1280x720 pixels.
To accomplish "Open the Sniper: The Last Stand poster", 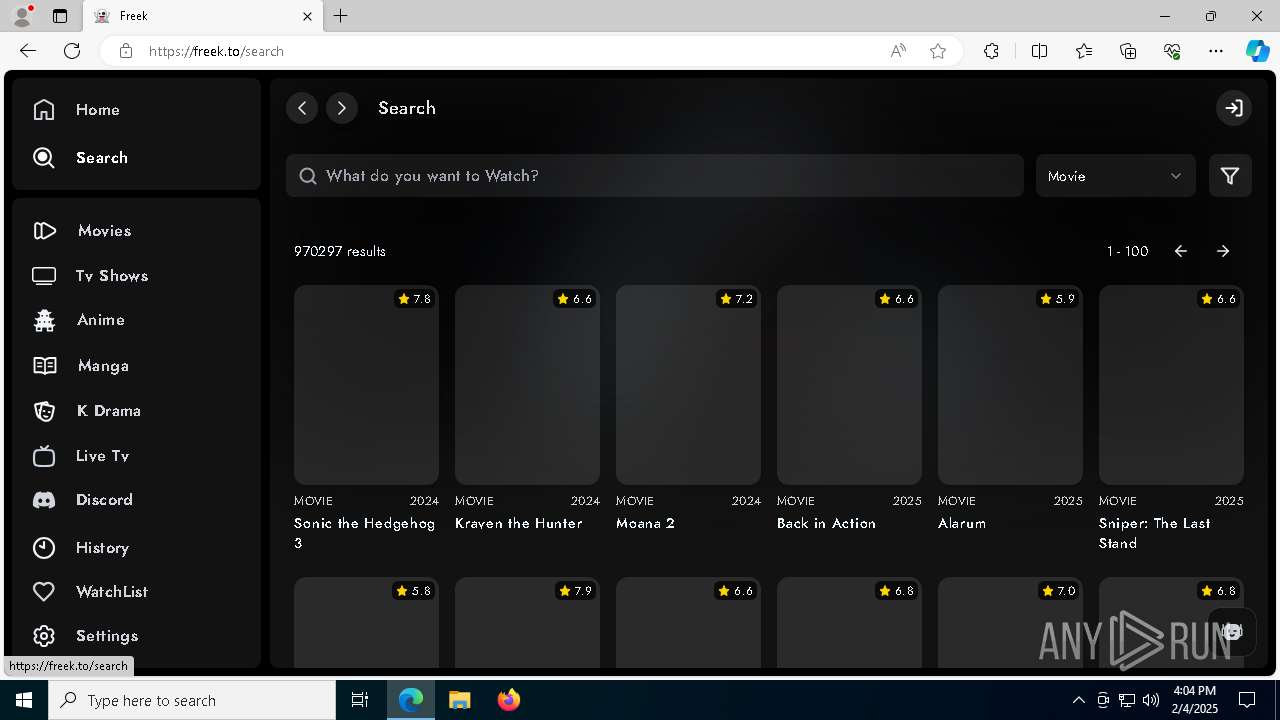I will click(x=1171, y=385).
